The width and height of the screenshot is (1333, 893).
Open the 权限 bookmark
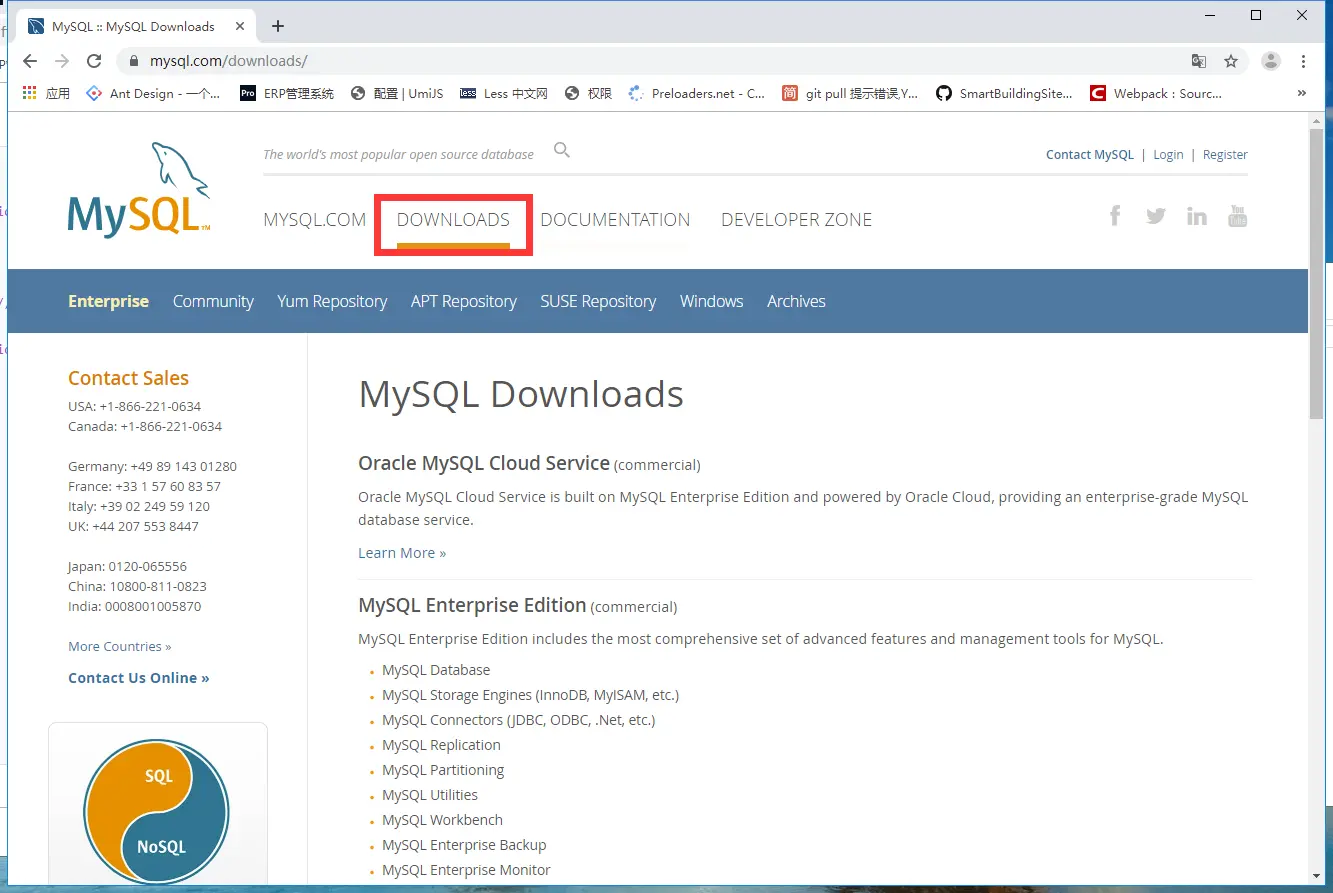588,93
